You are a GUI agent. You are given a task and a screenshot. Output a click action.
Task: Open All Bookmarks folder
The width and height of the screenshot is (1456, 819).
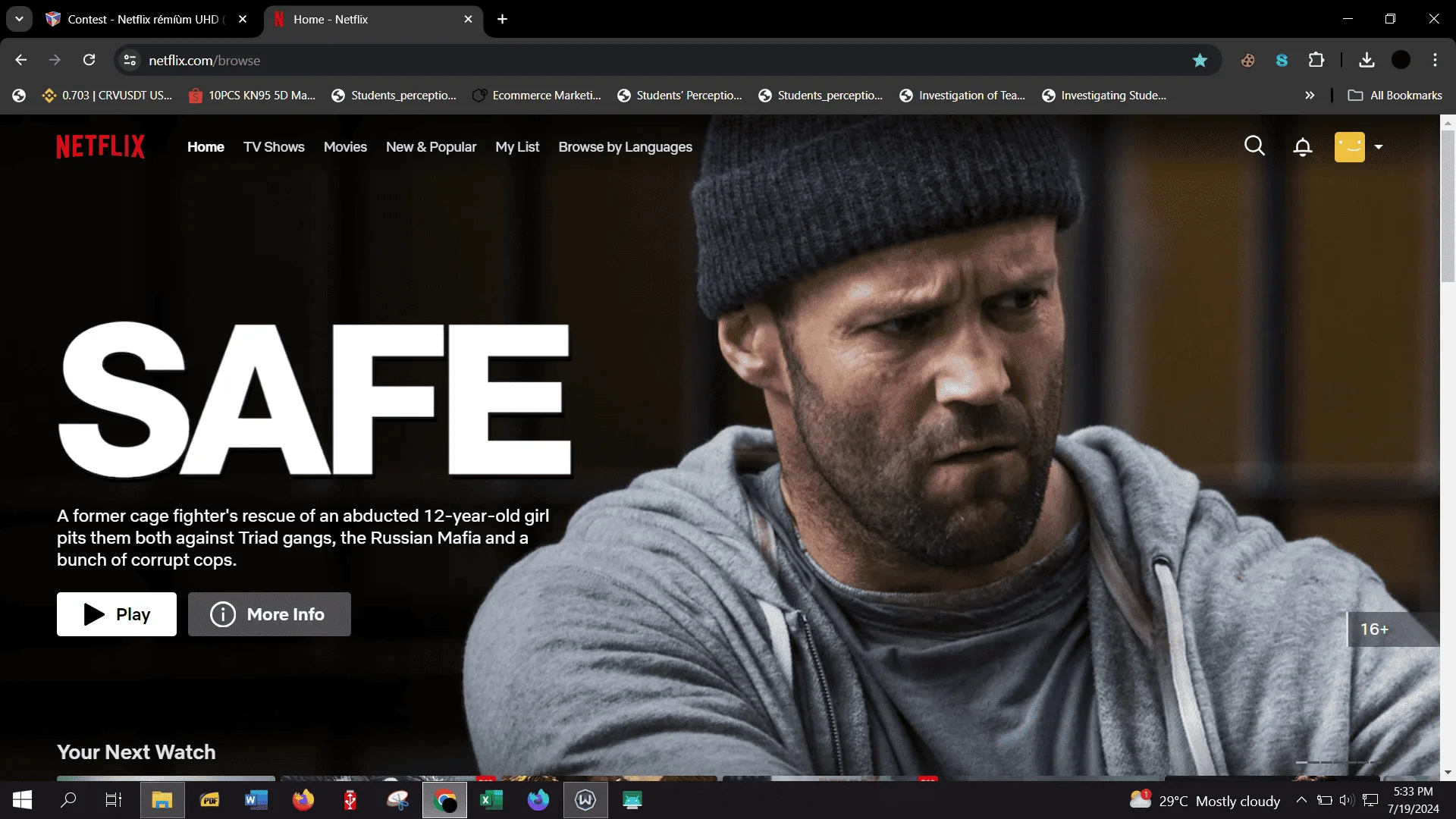click(x=1395, y=96)
